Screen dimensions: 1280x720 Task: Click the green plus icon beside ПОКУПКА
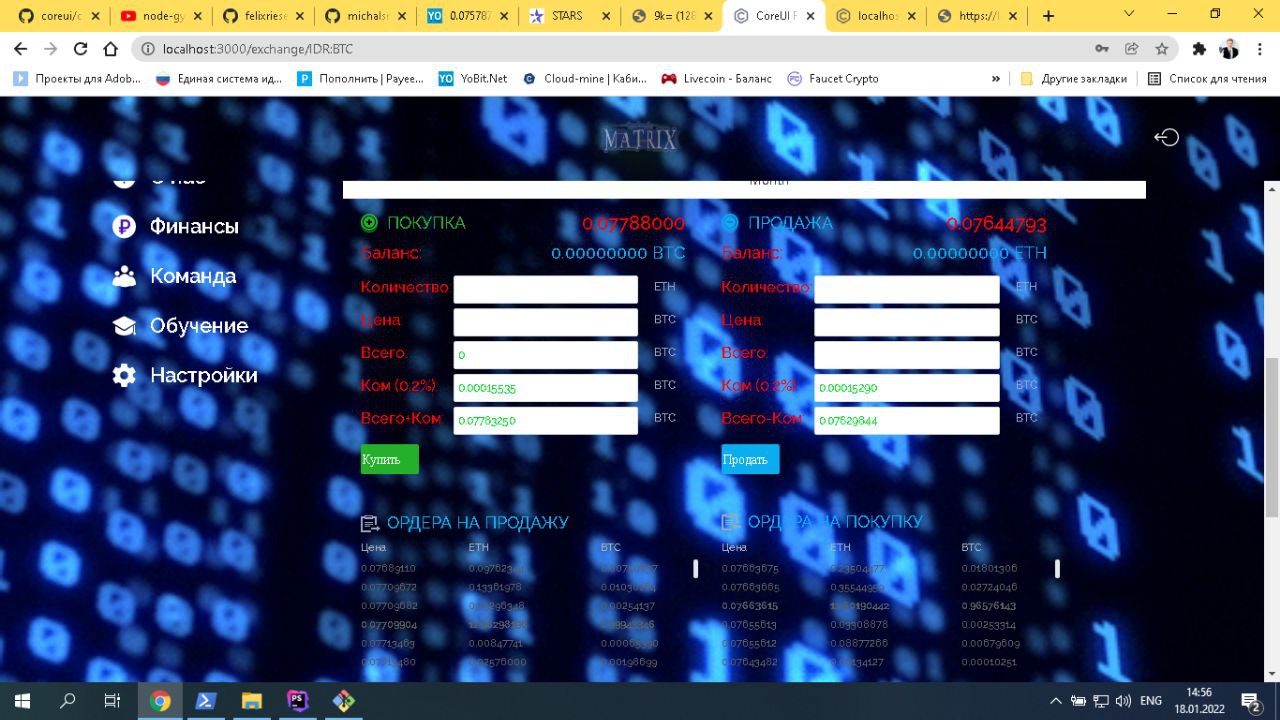(x=369, y=223)
